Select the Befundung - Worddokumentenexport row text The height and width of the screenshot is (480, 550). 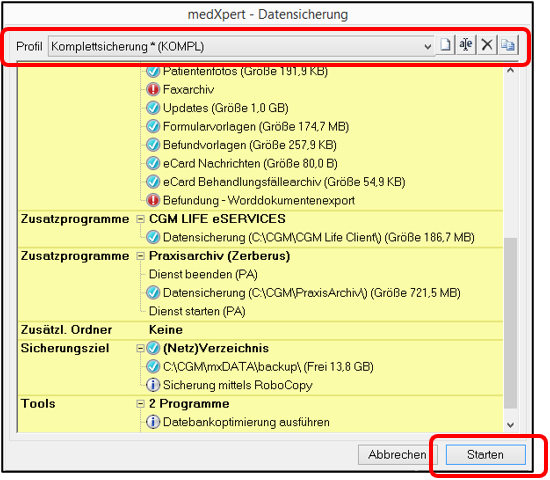coord(259,200)
